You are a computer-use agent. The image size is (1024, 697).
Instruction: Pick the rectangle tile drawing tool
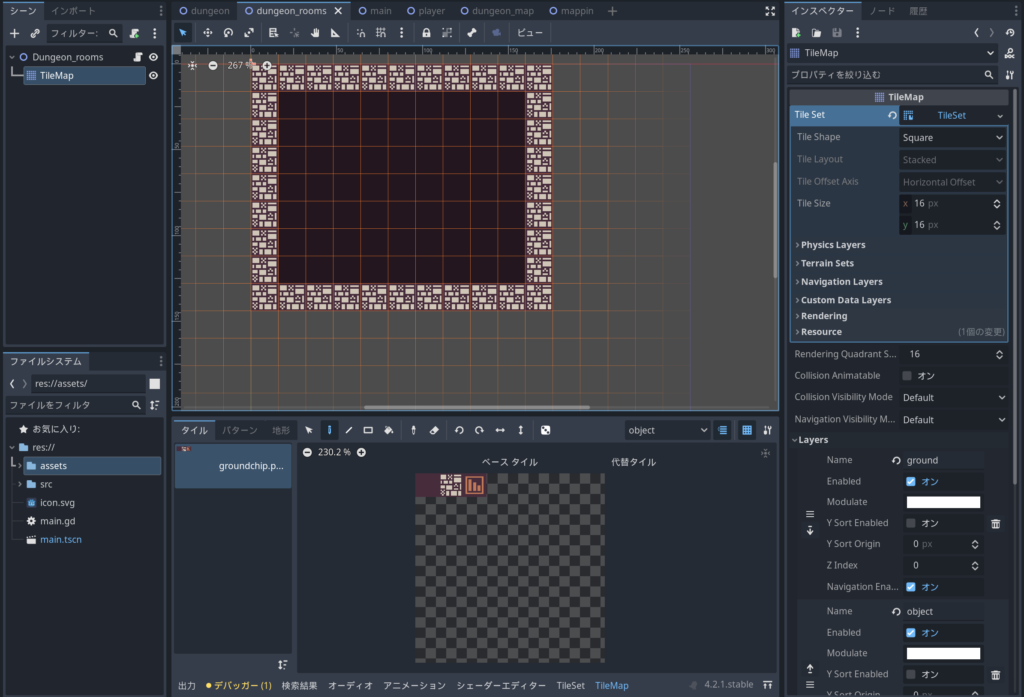point(368,430)
